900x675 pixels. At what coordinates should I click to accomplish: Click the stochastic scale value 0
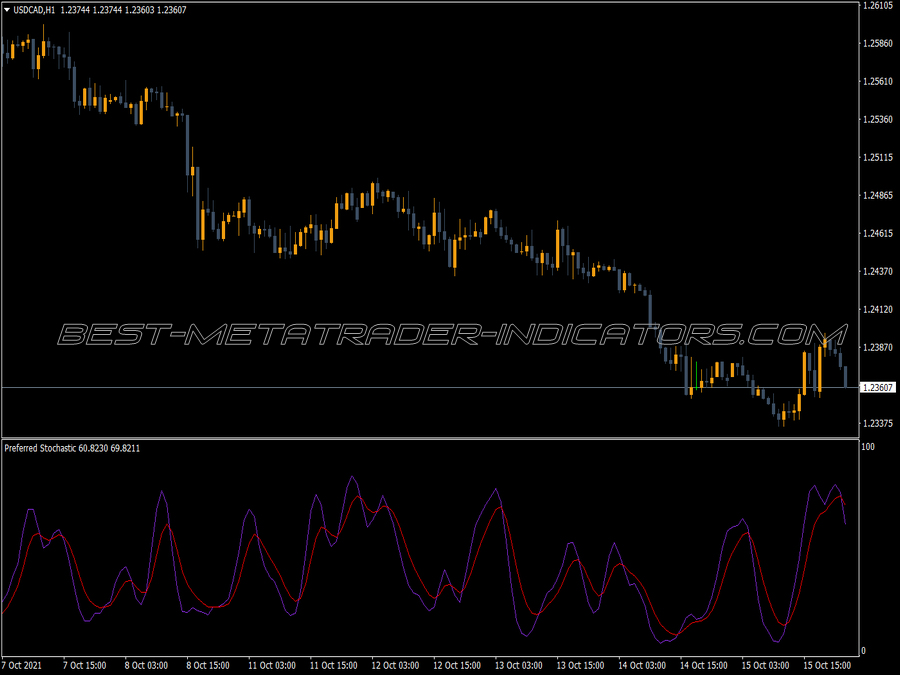tap(864, 651)
